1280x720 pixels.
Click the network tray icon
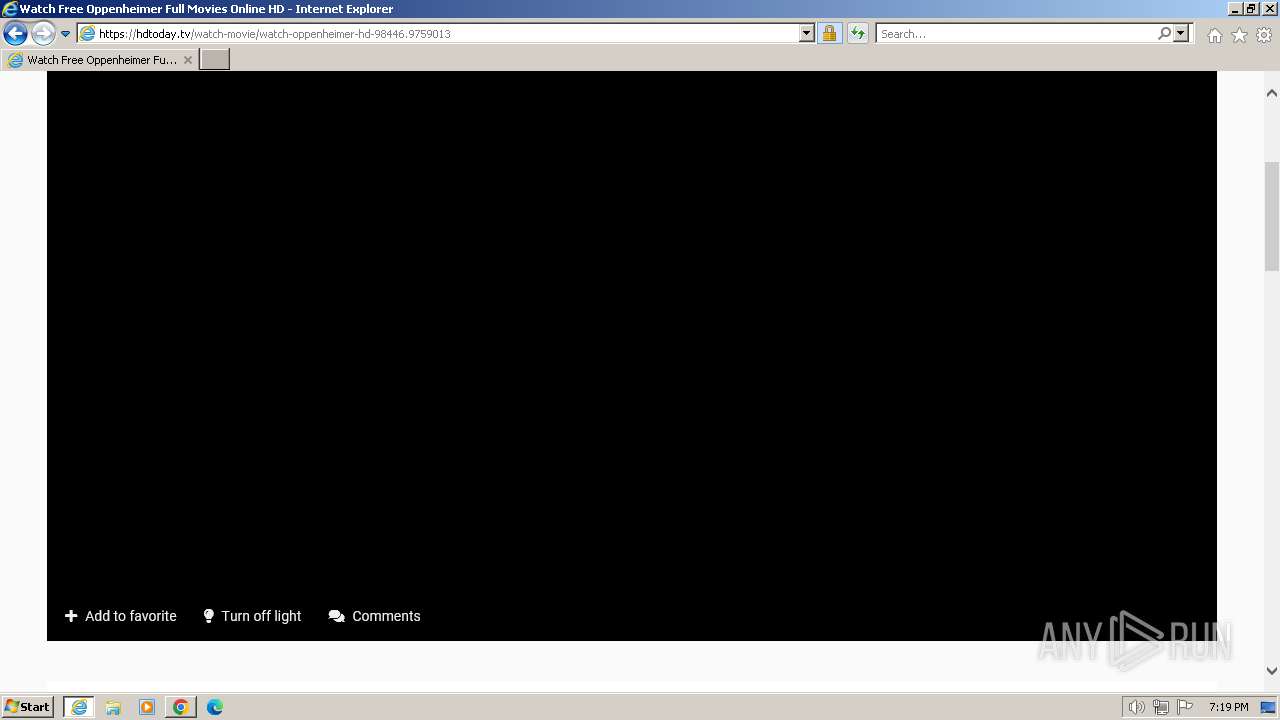[1161, 707]
